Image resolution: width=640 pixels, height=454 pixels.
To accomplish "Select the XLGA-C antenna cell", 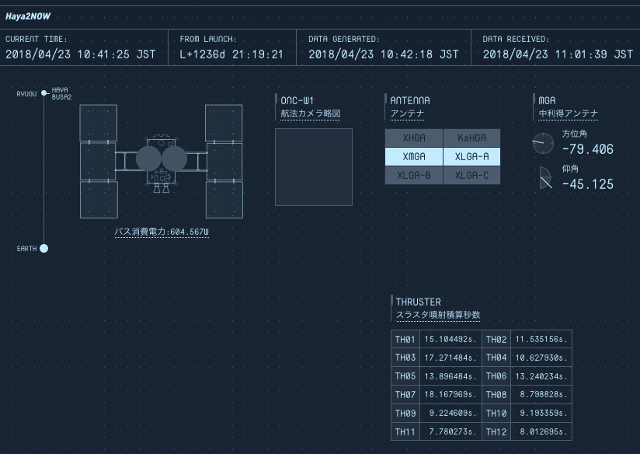I will coord(470,175).
